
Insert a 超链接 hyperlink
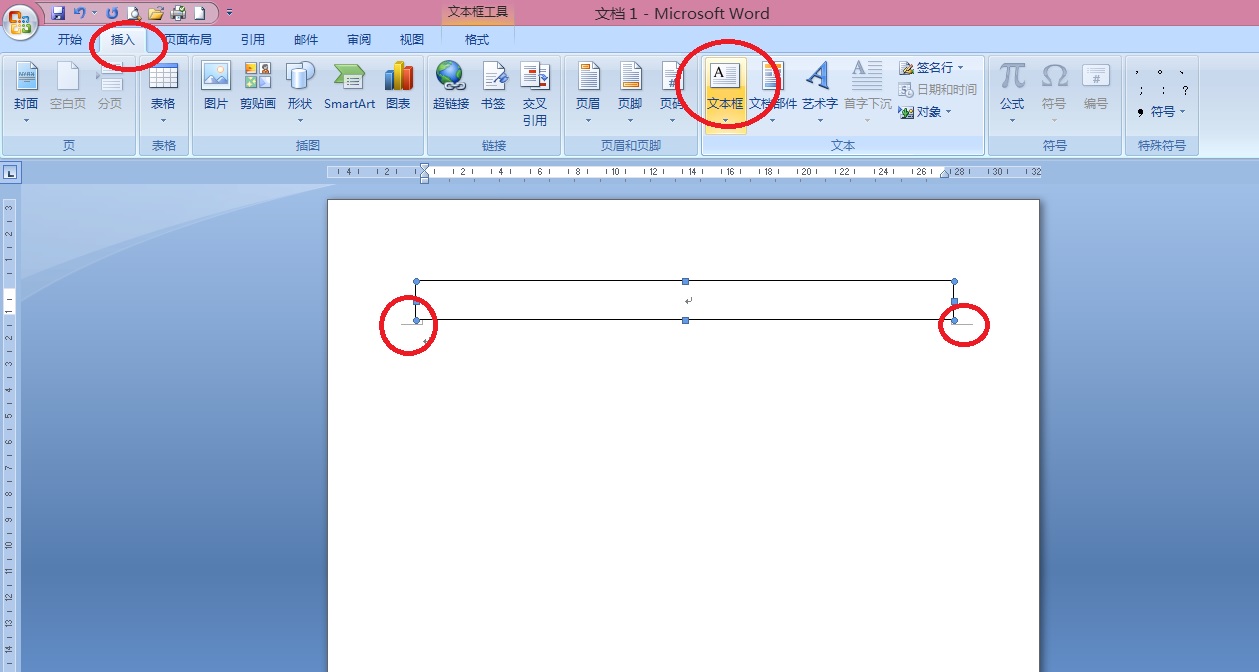tap(451, 87)
